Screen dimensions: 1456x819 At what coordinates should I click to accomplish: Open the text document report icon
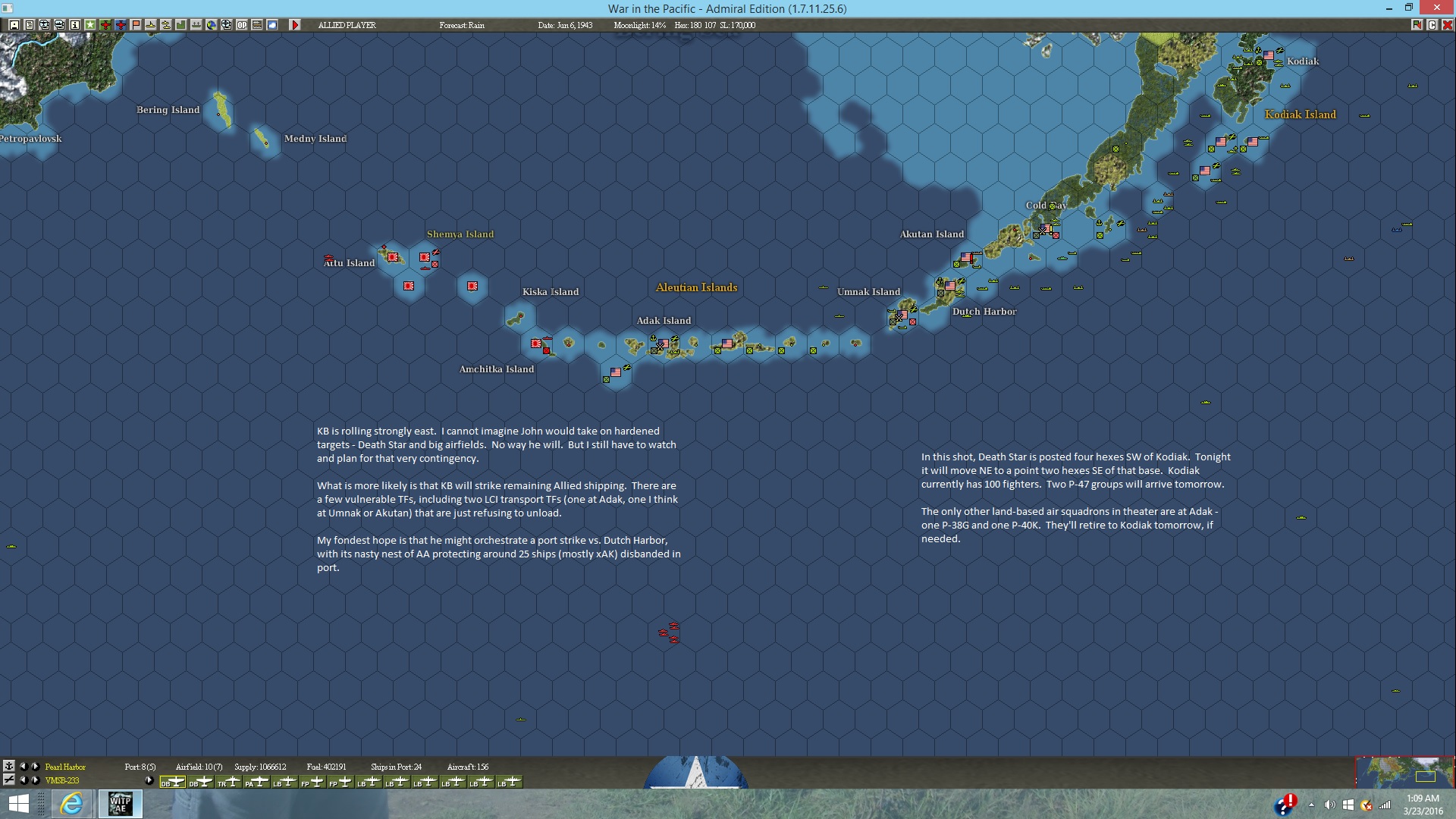pos(30,25)
